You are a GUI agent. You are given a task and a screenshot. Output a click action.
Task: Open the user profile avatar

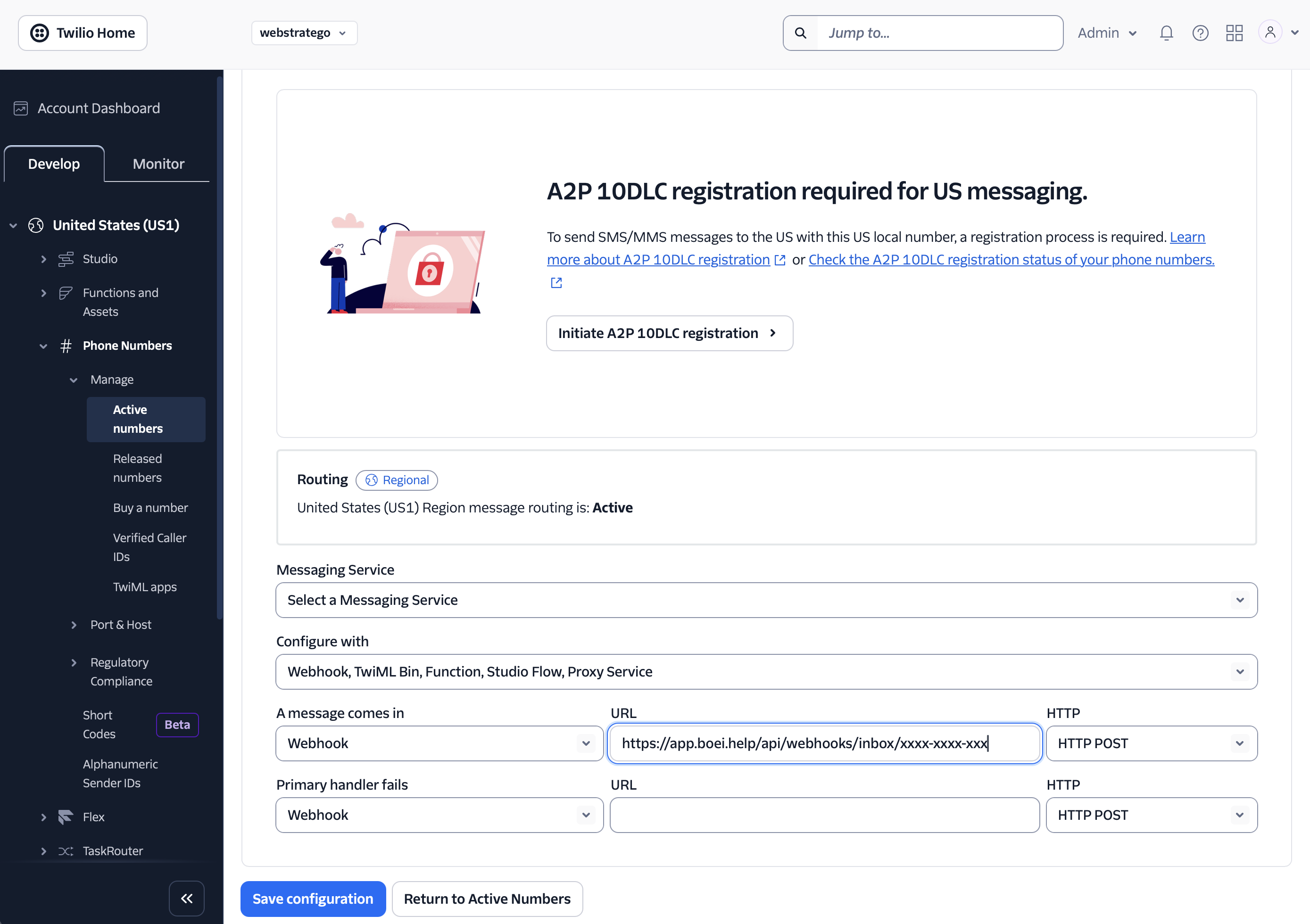(x=1270, y=33)
